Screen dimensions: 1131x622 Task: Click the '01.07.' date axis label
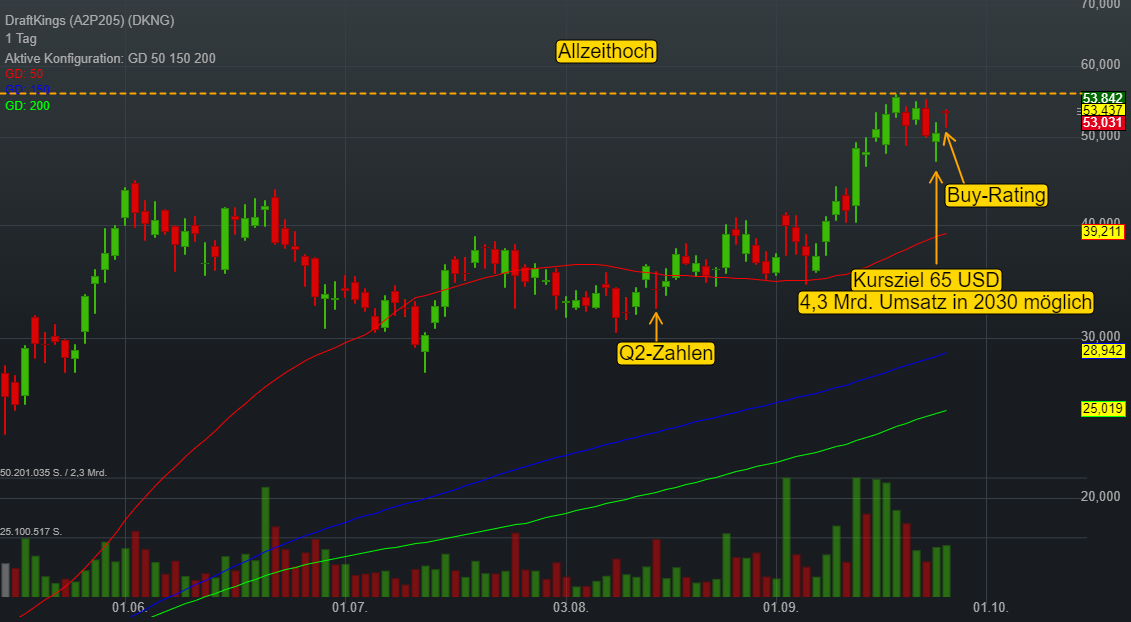349,608
